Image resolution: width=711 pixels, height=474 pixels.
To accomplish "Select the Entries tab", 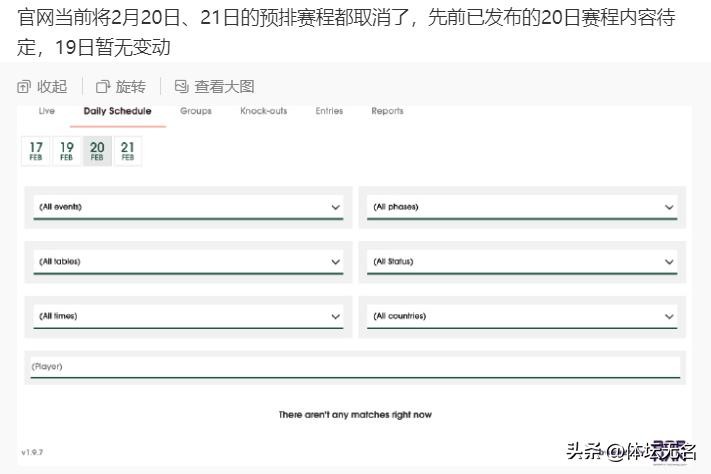I will tap(329, 111).
